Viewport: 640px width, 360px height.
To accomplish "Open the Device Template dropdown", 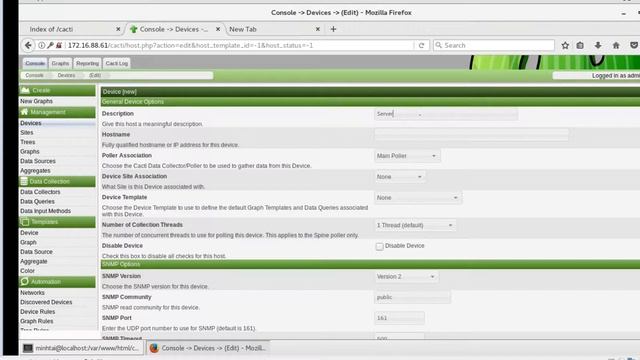I will (x=418, y=198).
